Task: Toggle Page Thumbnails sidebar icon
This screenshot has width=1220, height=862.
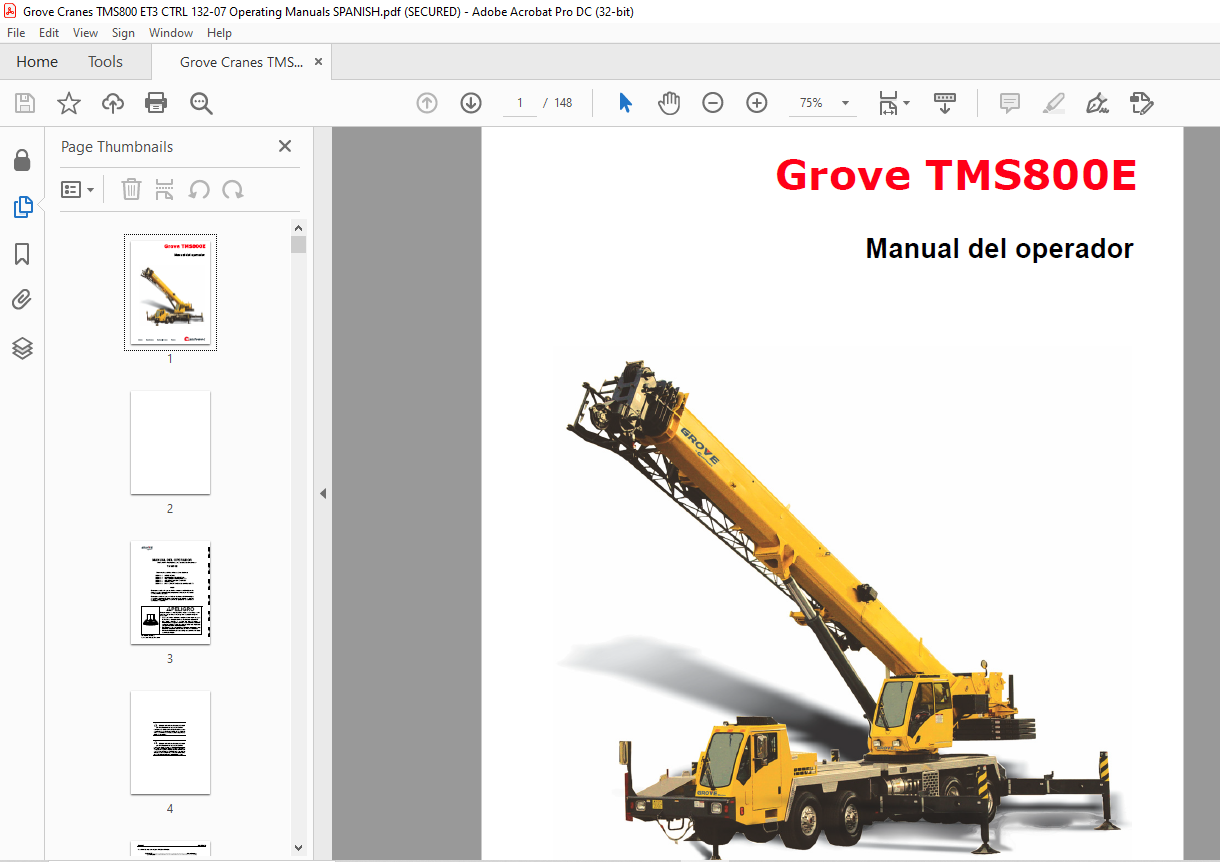Action: point(22,207)
